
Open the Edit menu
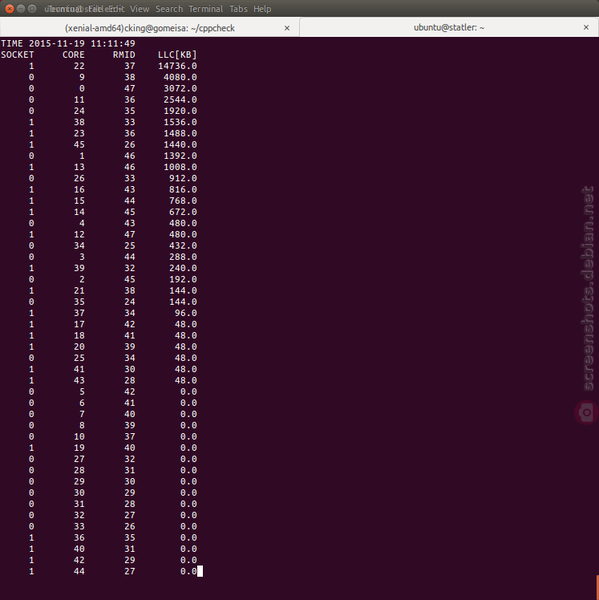115,9
